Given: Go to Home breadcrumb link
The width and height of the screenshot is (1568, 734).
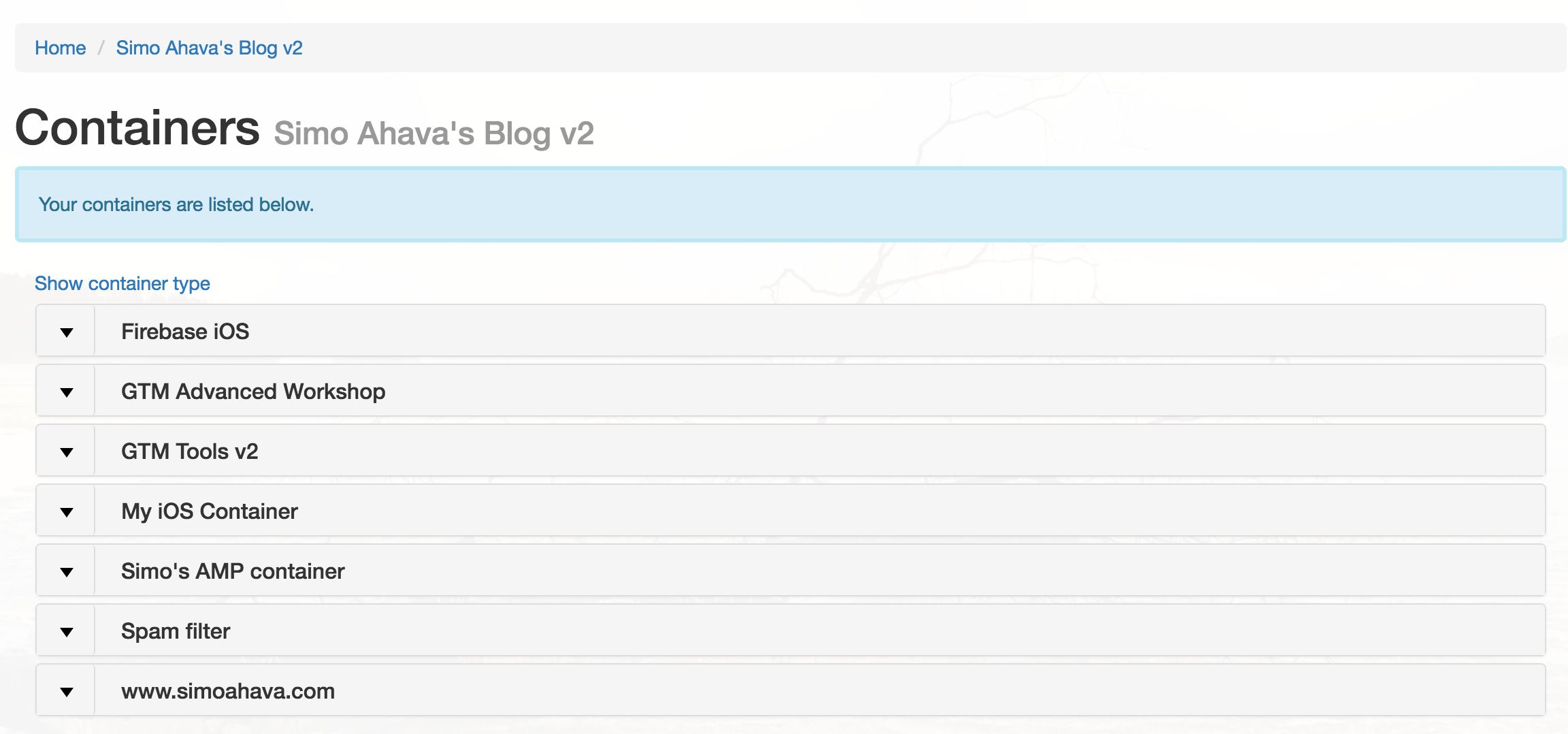Looking at the screenshot, I should pos(61,48).
